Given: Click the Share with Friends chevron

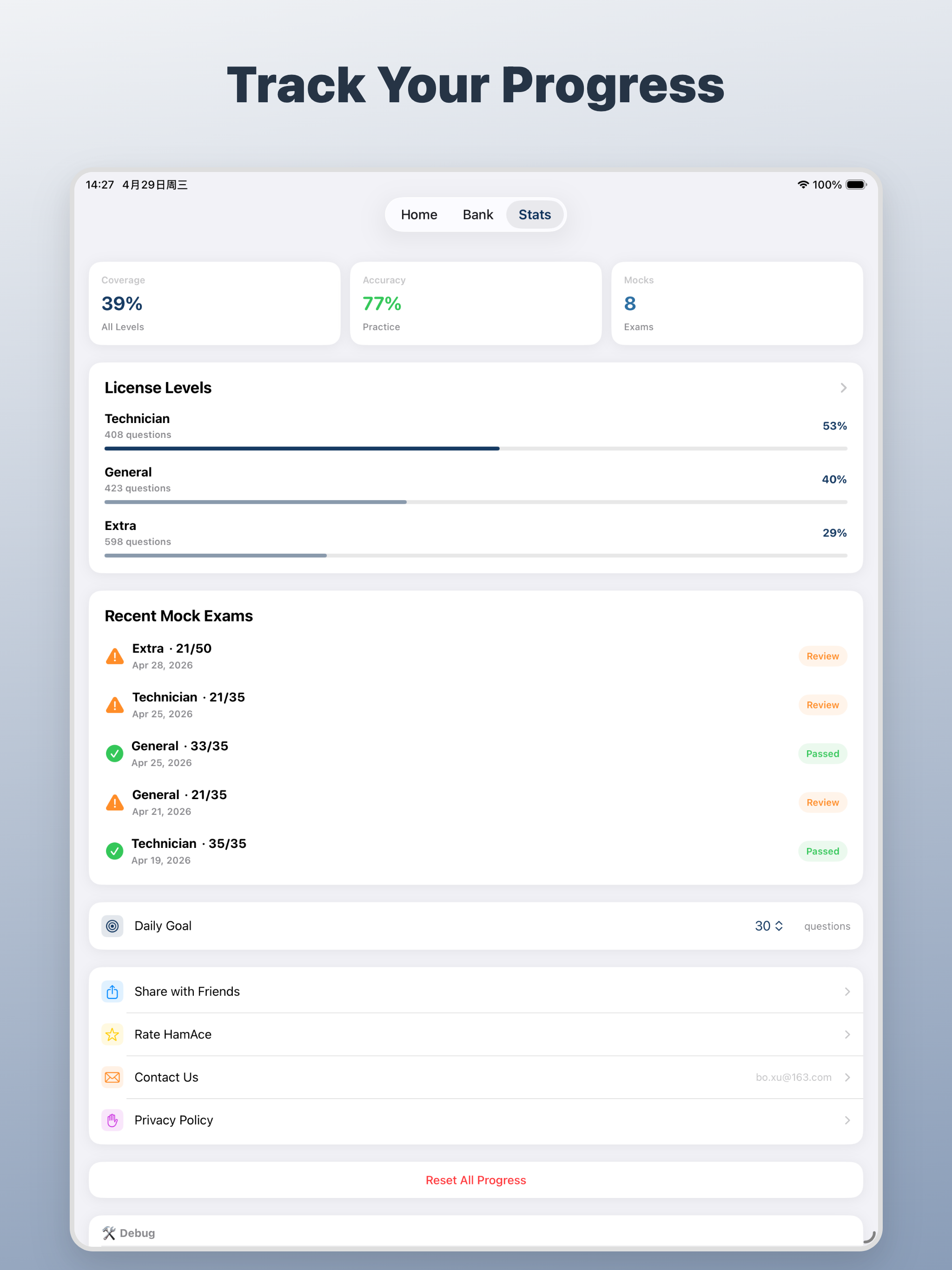Looking at the screenshot, I should click(x=847, y=992).
